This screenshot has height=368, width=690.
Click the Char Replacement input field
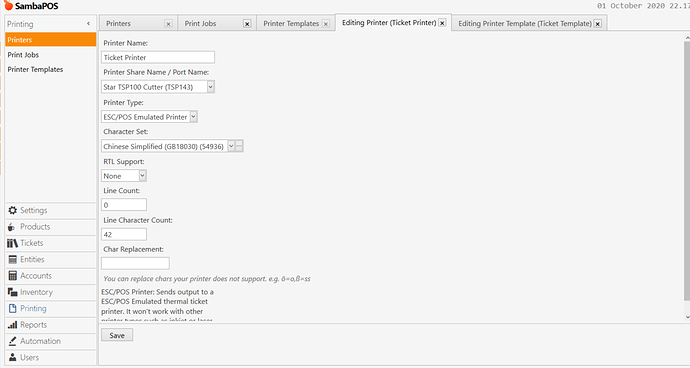tap(135, 263)
